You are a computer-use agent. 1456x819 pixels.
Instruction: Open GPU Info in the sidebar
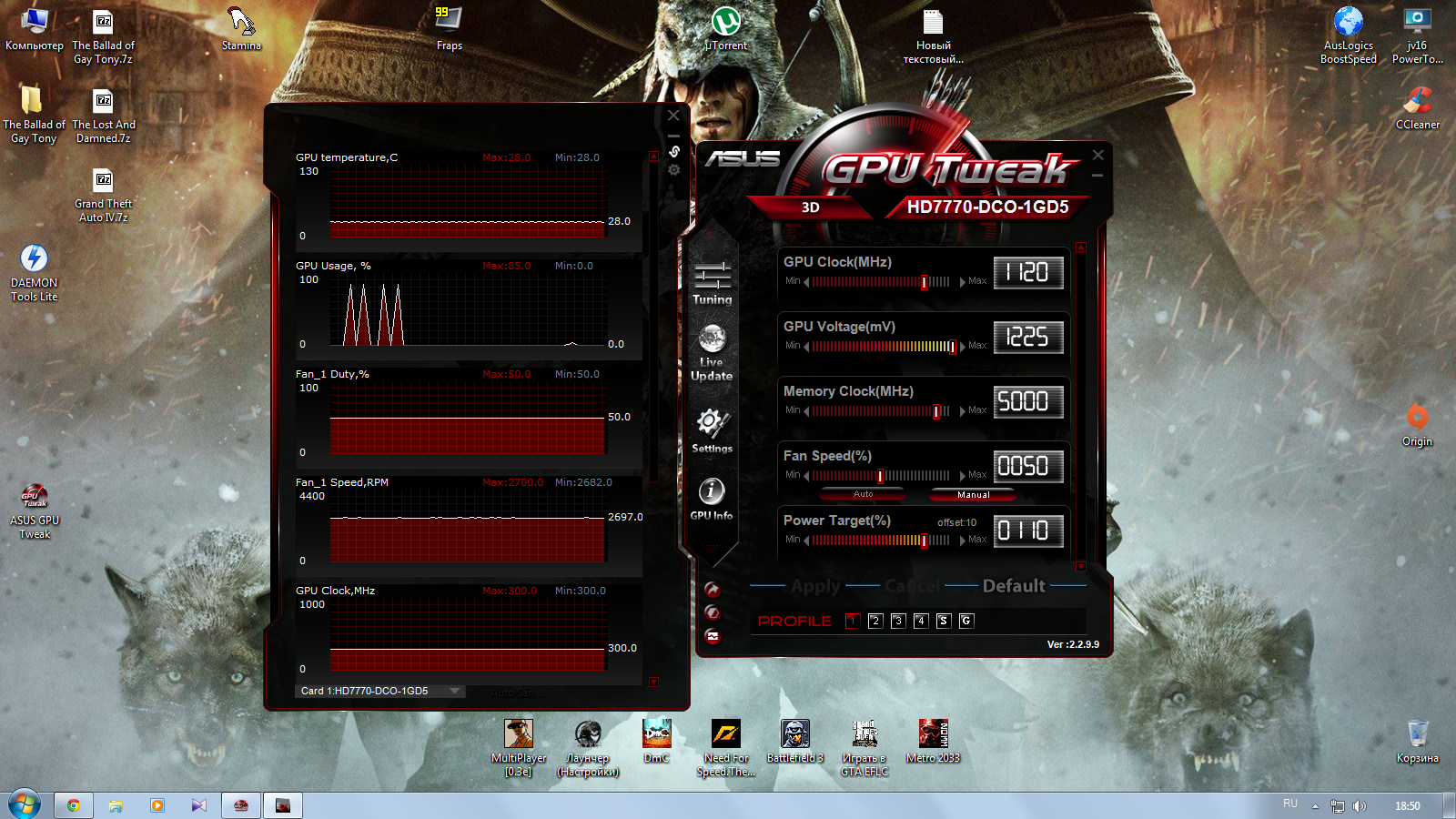[712, 499]
